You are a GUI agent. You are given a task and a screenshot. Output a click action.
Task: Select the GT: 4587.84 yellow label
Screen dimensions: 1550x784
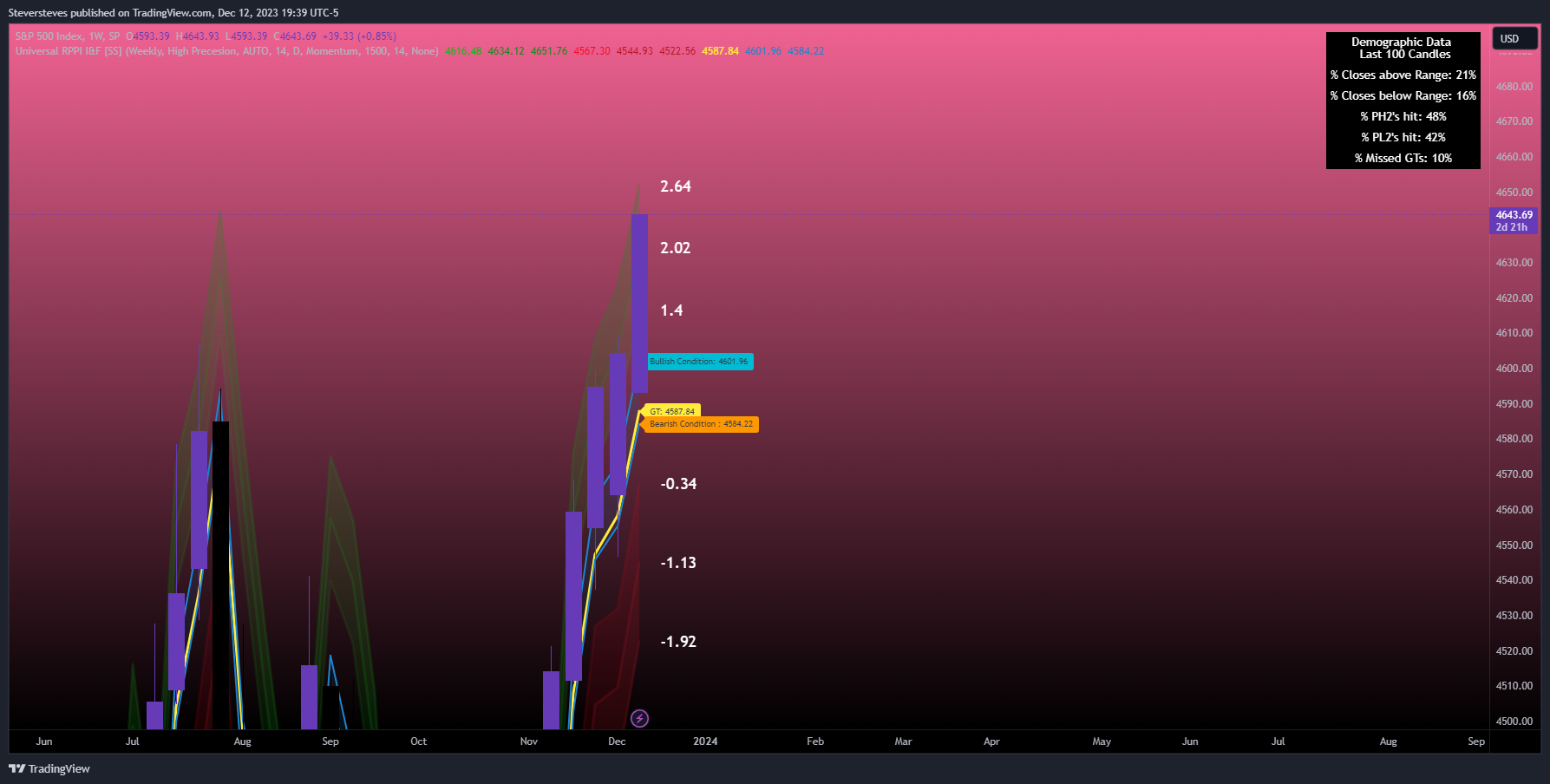pyautogui.click(x=672, y=411)
